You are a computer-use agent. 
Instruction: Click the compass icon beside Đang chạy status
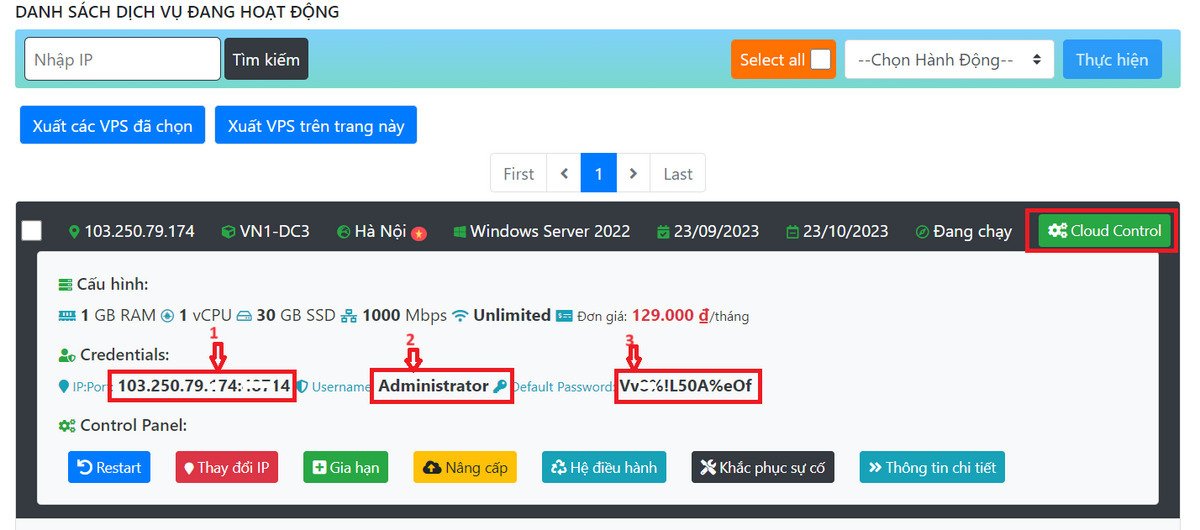click(922, 232)
